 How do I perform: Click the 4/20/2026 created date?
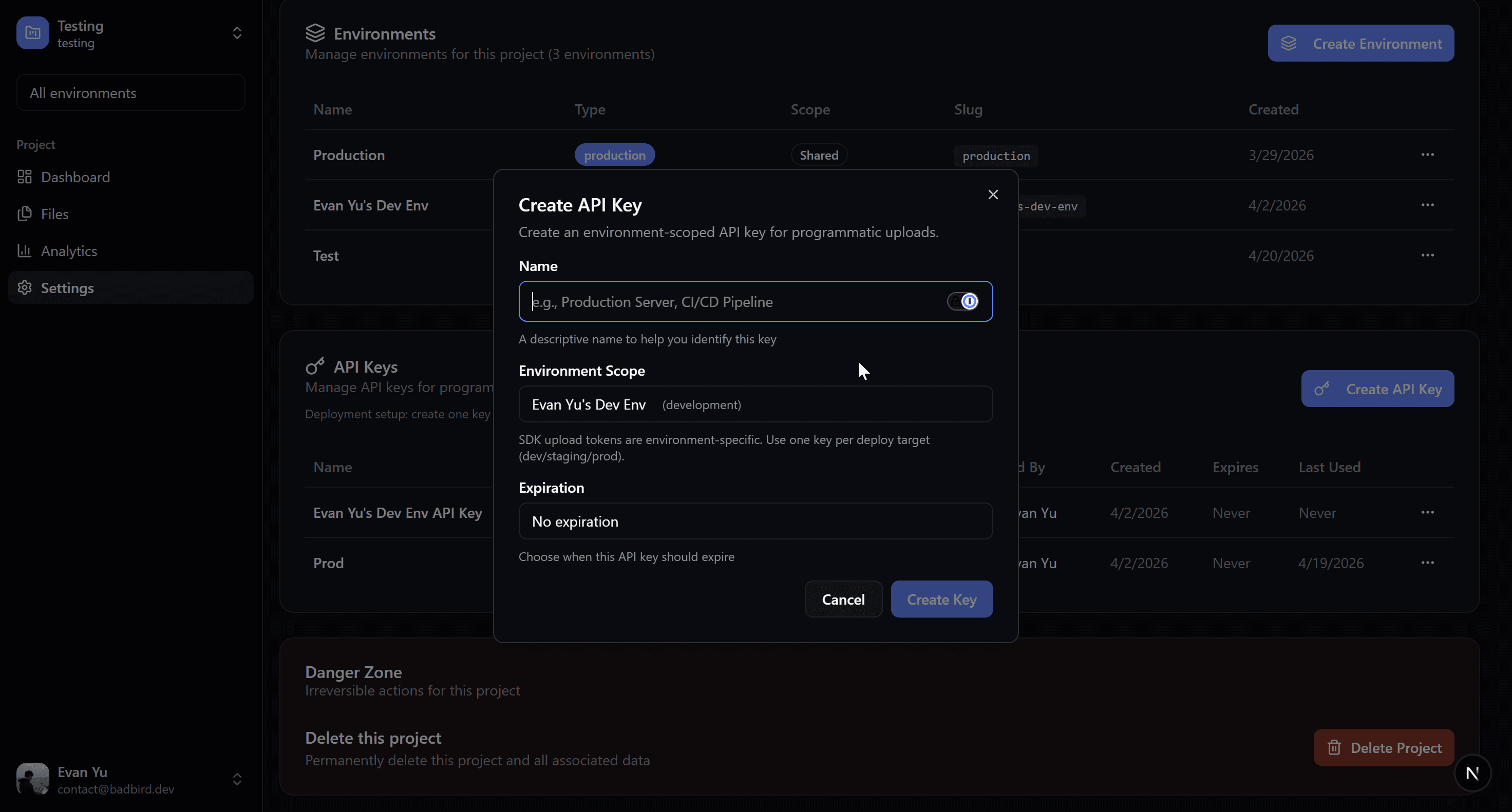[1281, 256]
